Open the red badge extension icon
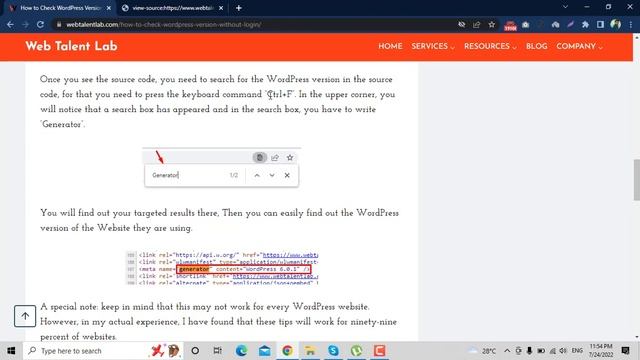 click(x=510, y=25)
